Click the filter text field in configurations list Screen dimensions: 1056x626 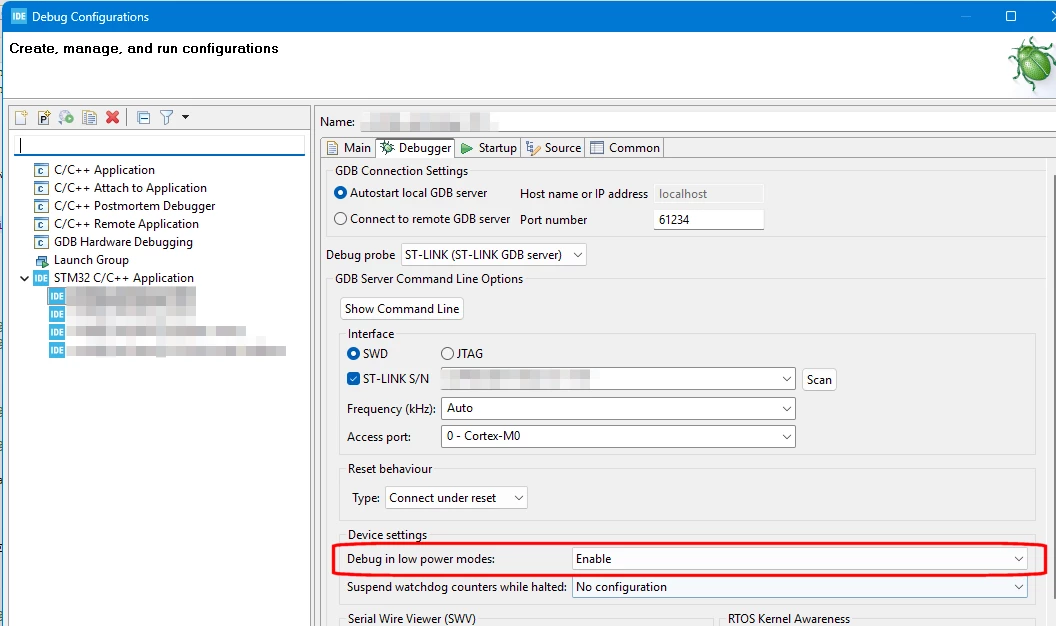click(160, 145)
